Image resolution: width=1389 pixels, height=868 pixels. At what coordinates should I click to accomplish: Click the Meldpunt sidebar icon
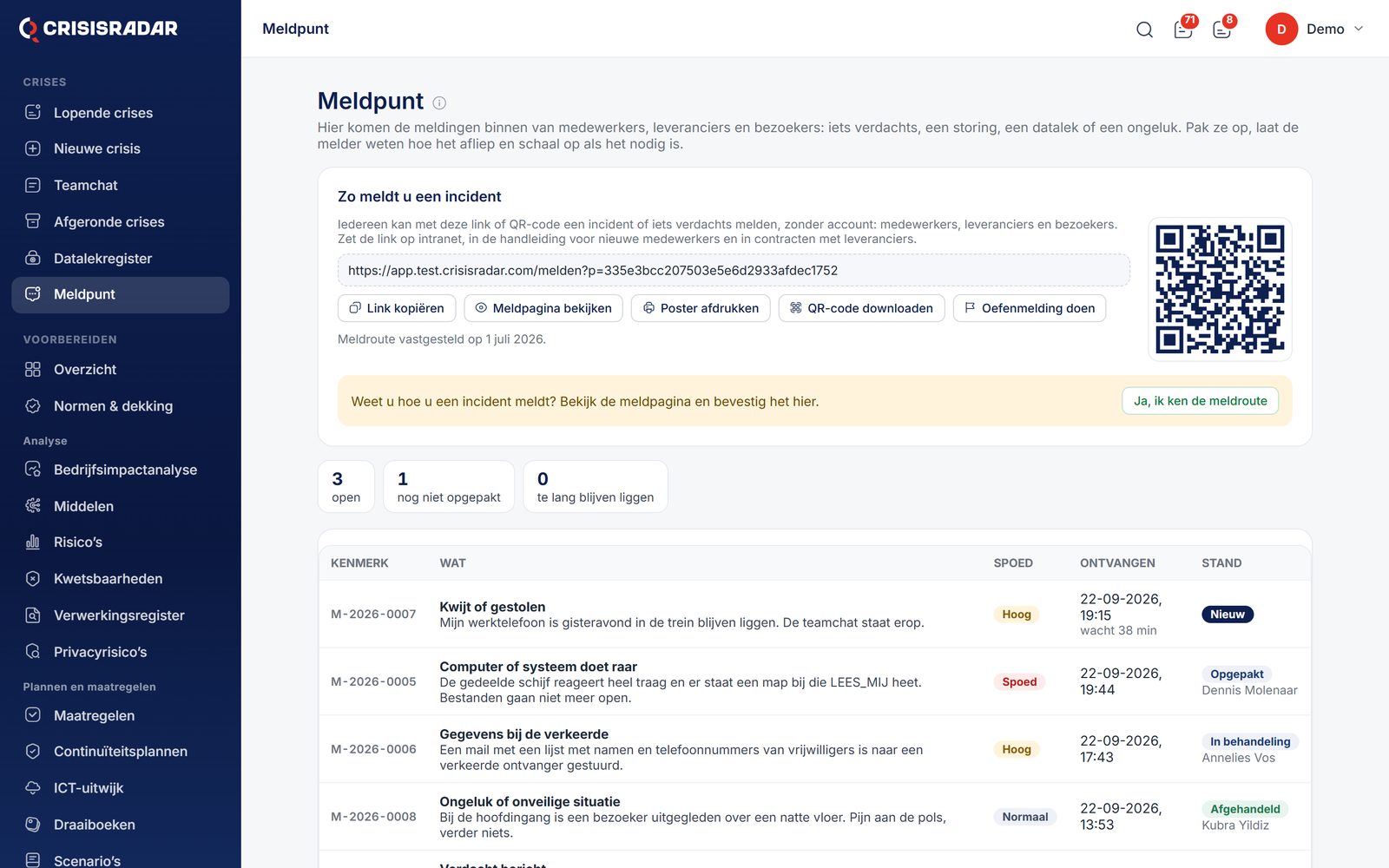click(x=33, y=294)
